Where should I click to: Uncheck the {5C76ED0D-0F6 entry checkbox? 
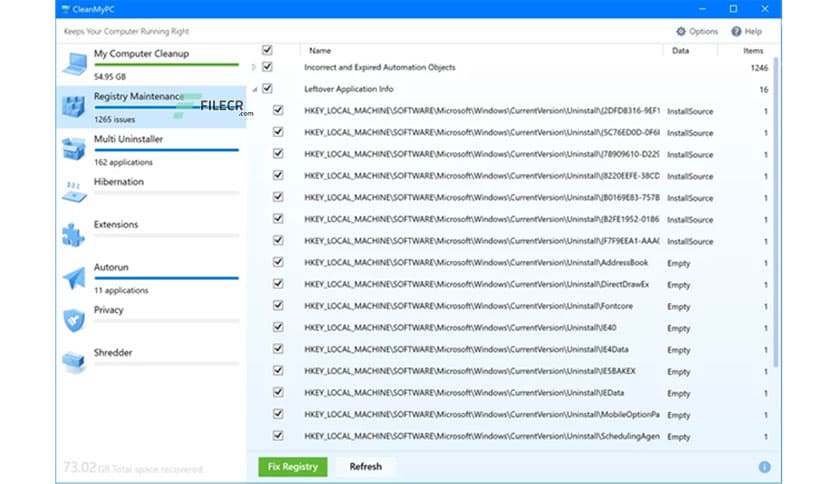click(x=278, y=132)
